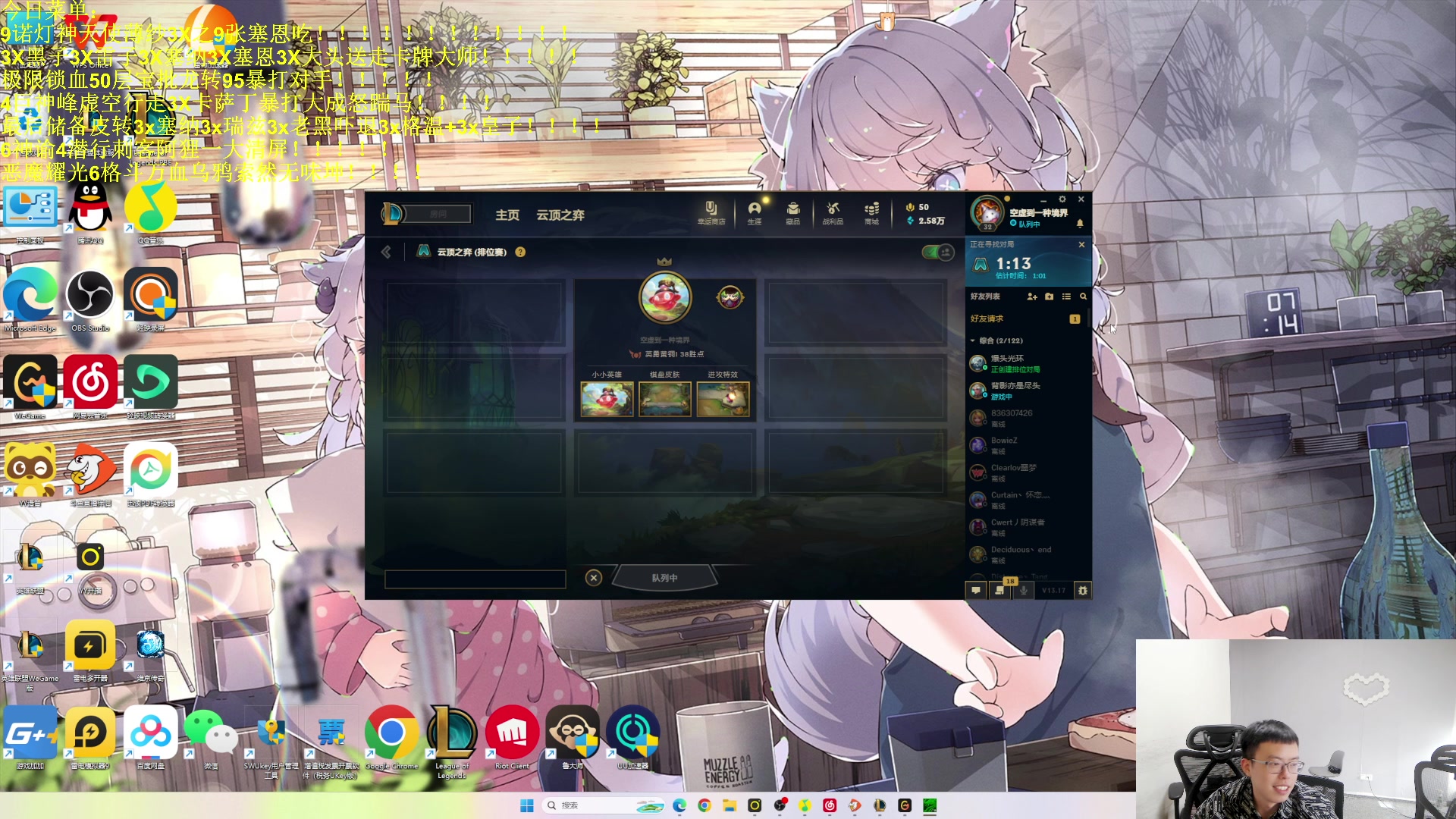Open the League client icon in the taskbar

(x=880, y=805)
